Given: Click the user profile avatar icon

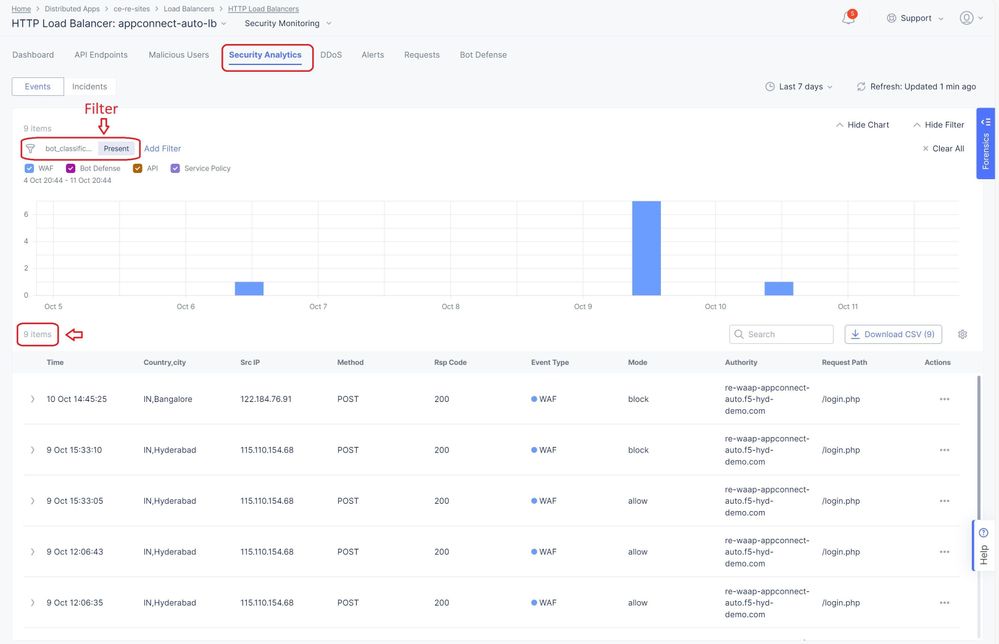Looking at the screenshot, I should [x=966, y=18].
